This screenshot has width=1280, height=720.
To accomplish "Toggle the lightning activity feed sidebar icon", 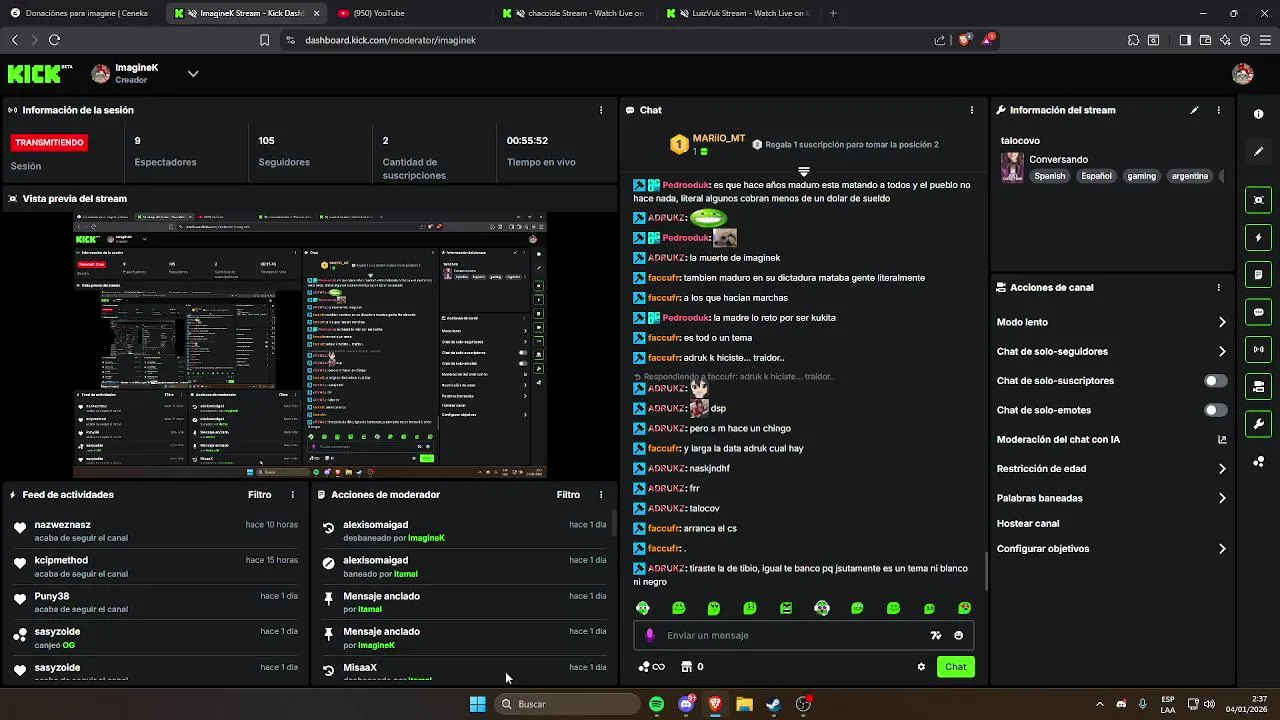I will point(1258,238).
